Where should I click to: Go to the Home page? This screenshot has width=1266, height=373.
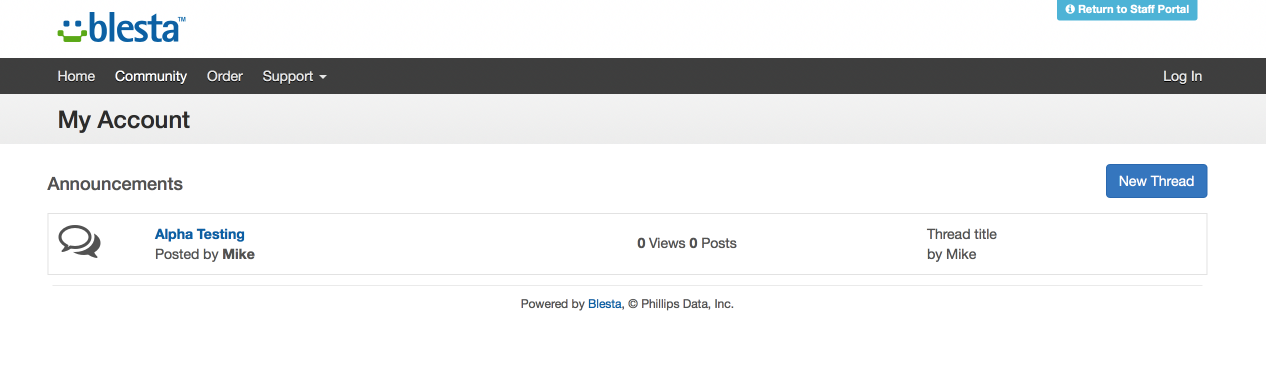(76, 76)
